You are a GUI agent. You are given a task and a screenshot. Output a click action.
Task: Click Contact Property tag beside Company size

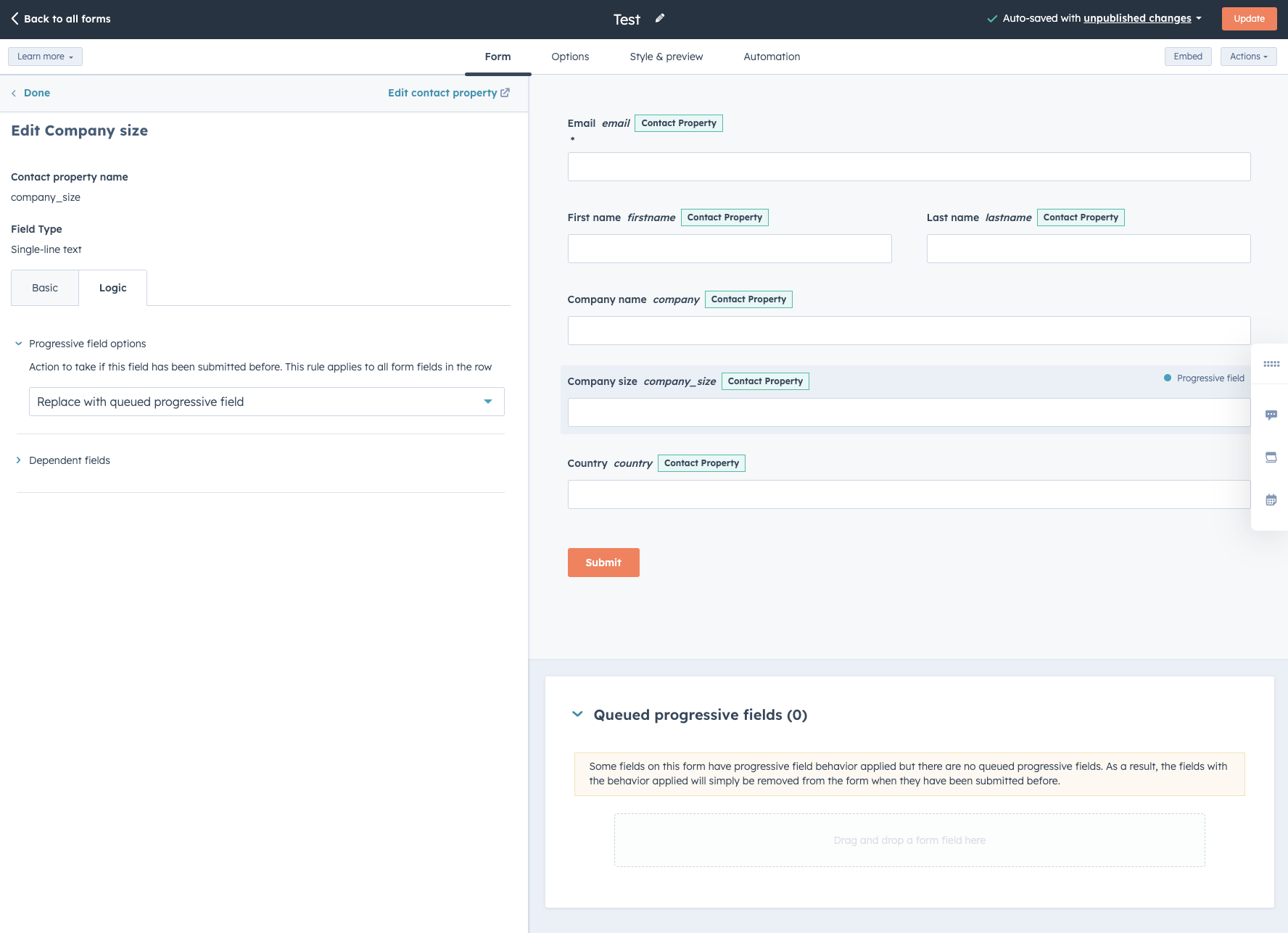click(765, 381)
